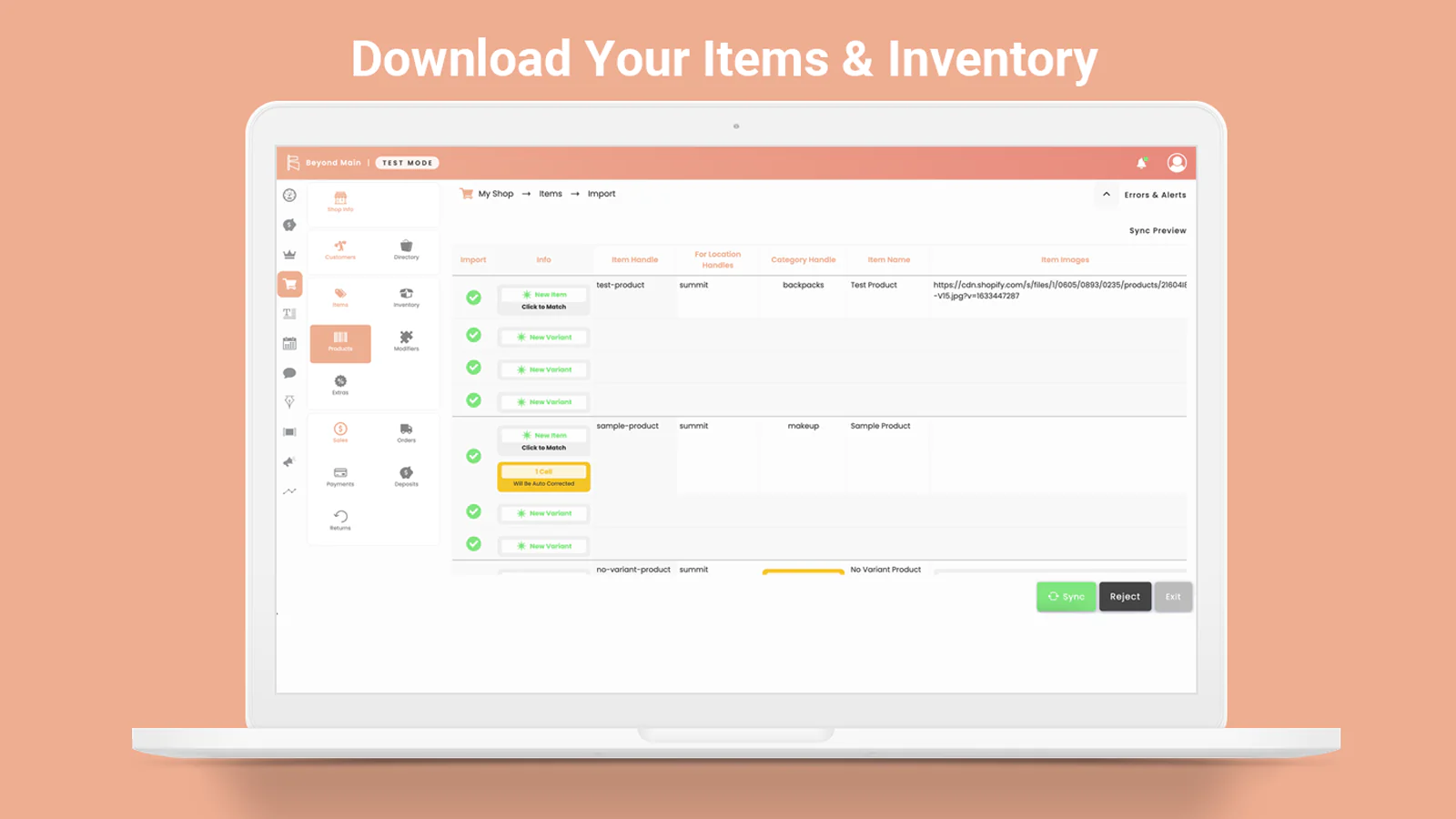This screenshot has height=819, width=1456.
Task: Click the TEST MODE badge
Action: tap(408, 163)
